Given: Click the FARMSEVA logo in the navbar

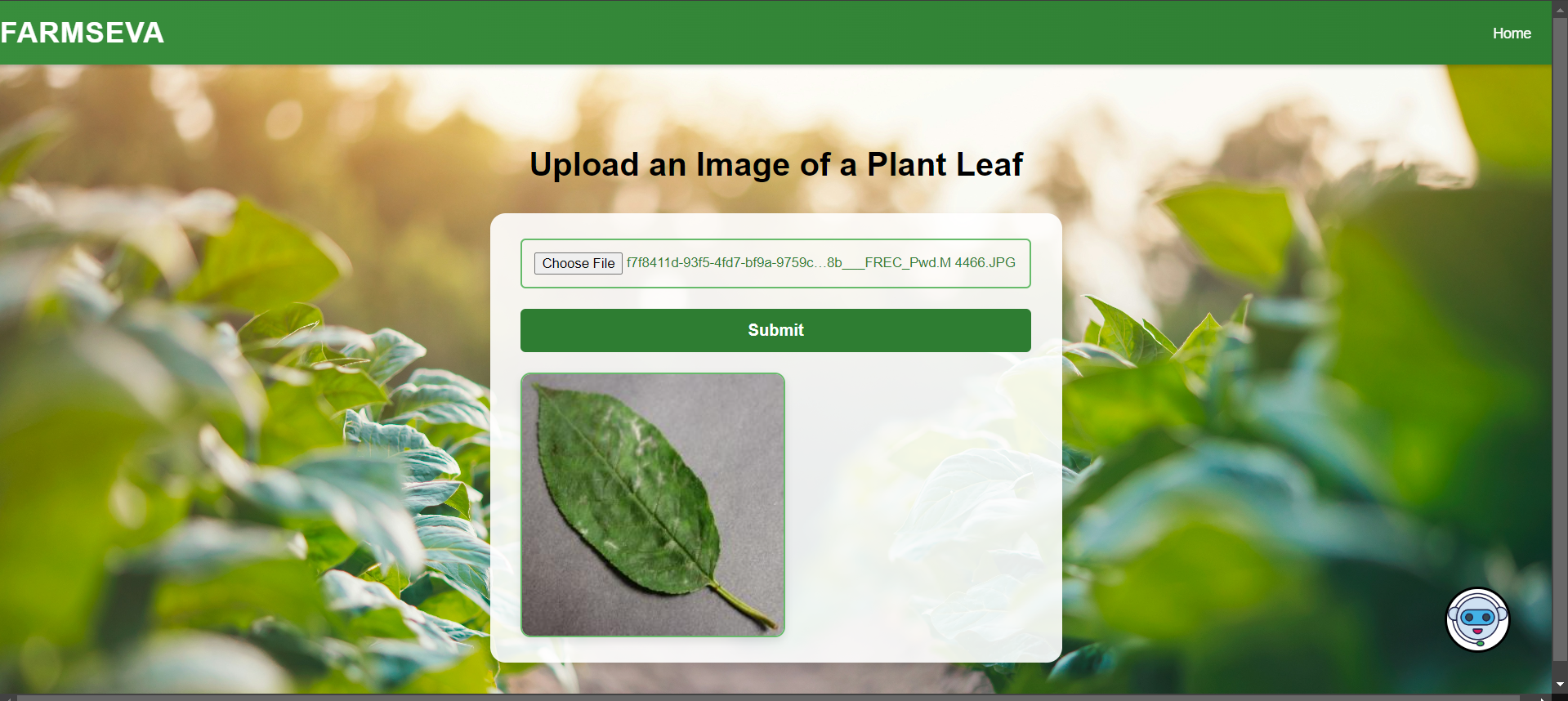Looking at the screenshot, I should click(83, 33).
